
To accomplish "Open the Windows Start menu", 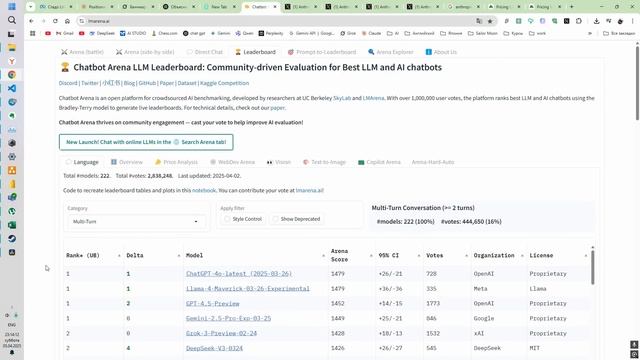I will click(12, 7).
